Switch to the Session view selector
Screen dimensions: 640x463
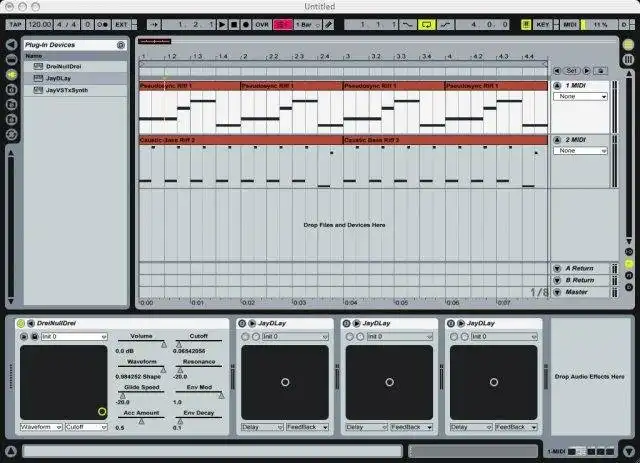628,60
